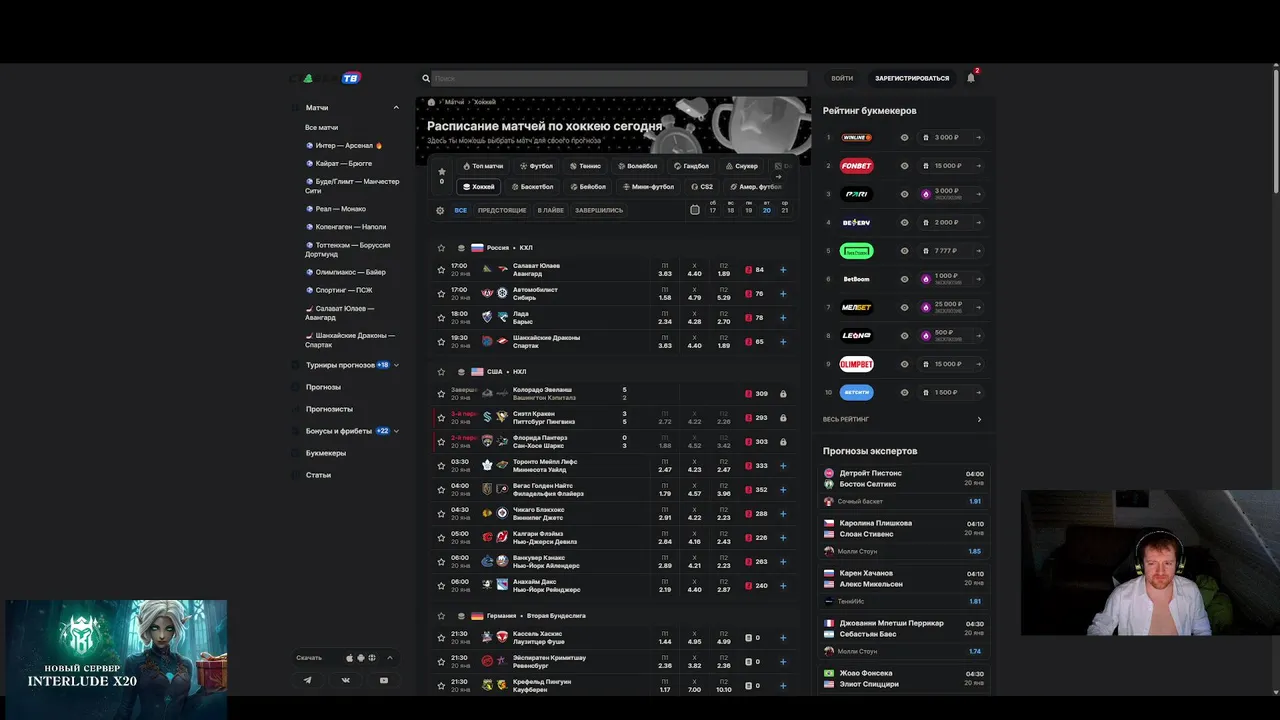Expand Бонусы и фрибеты sidebar section
The image size is (1280, 720).
click(396, 431)
